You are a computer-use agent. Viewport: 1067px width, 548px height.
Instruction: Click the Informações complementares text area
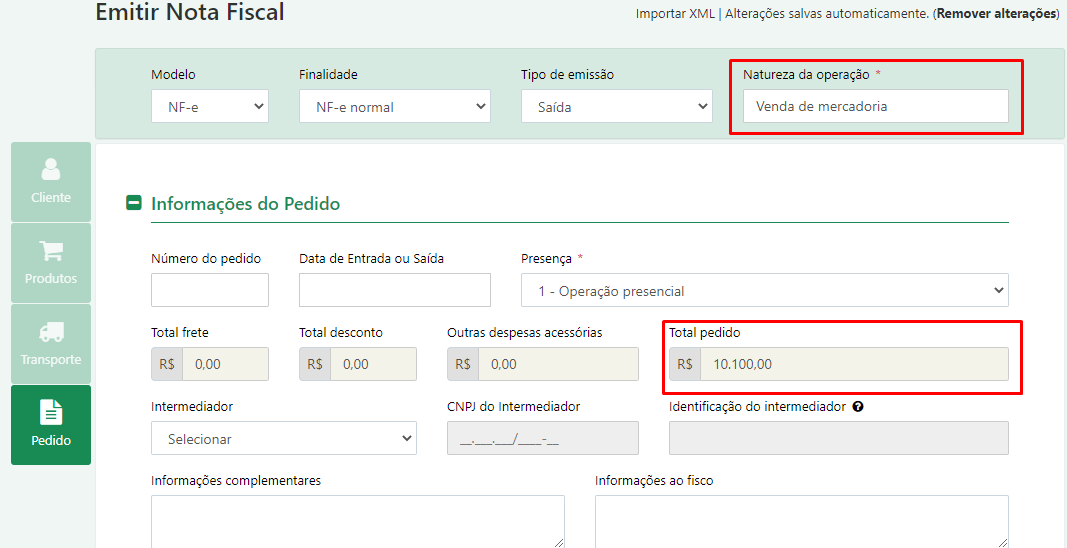pyautogui.click(x=358, y=521)
